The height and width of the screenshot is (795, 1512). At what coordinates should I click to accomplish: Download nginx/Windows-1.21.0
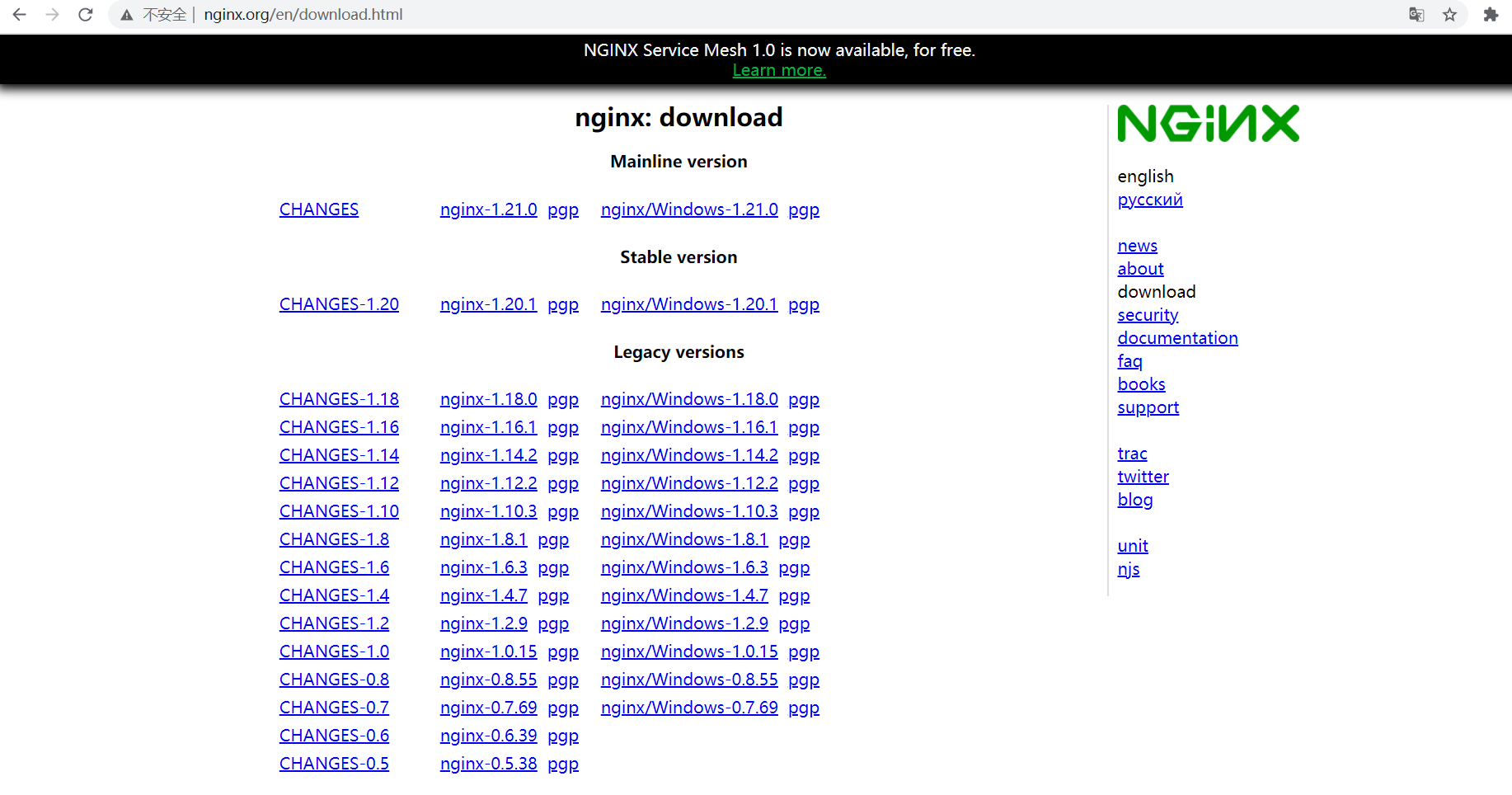pos(689,209)
